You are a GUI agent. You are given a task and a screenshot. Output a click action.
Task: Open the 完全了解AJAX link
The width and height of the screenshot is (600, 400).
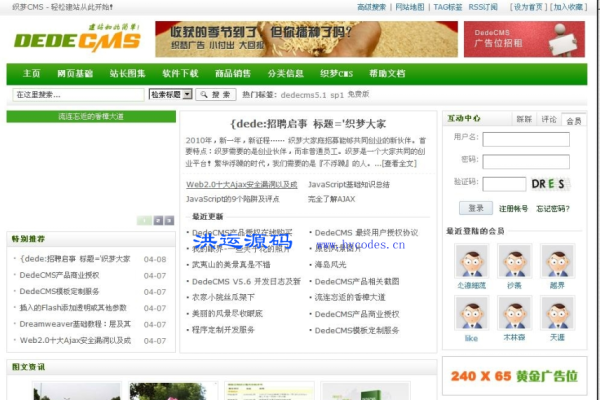tap(331, 199)
